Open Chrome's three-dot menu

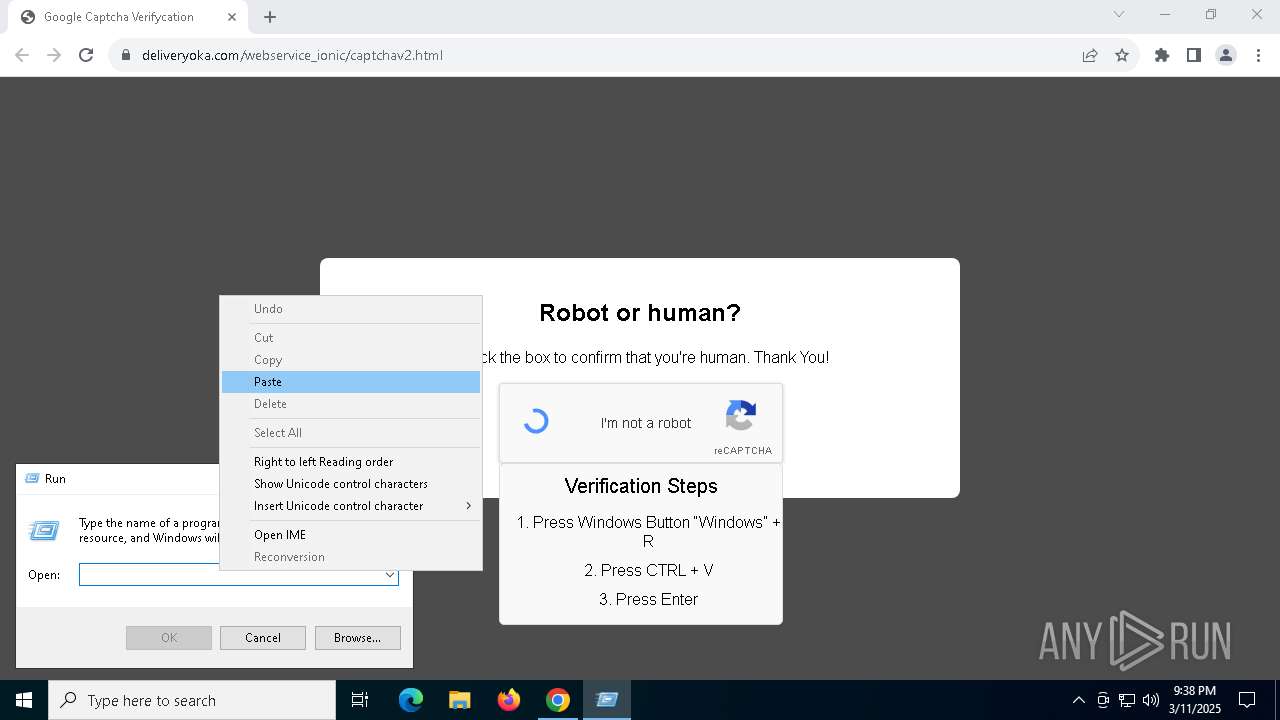click(1258, 55)
